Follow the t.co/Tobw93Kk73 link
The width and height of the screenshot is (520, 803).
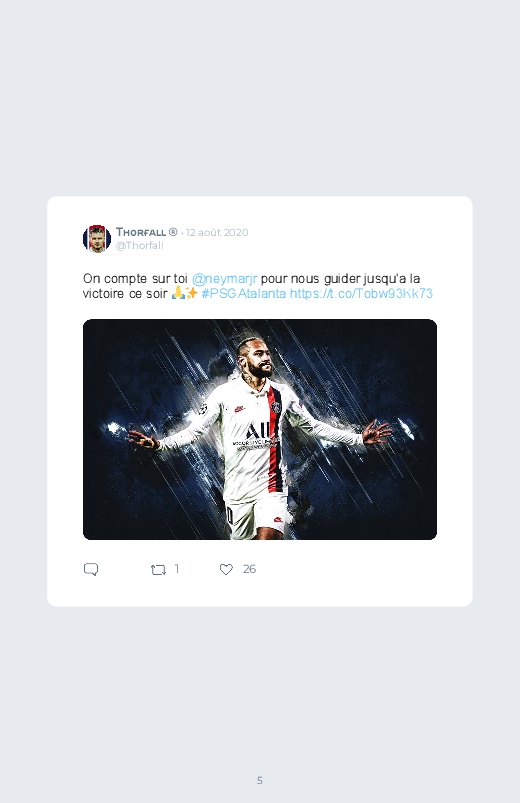coord(361,293)
